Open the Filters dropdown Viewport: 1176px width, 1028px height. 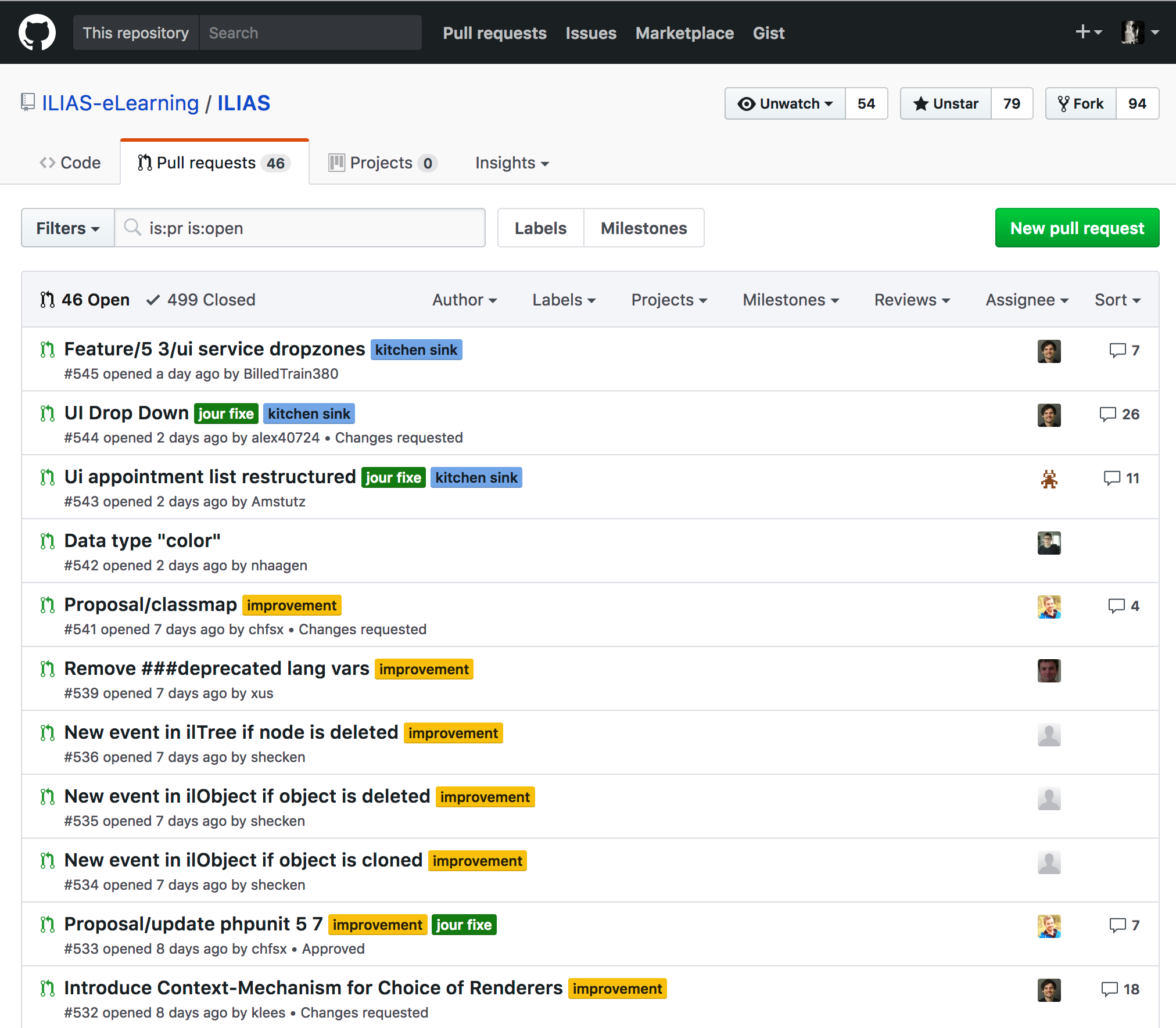[67, 228]
